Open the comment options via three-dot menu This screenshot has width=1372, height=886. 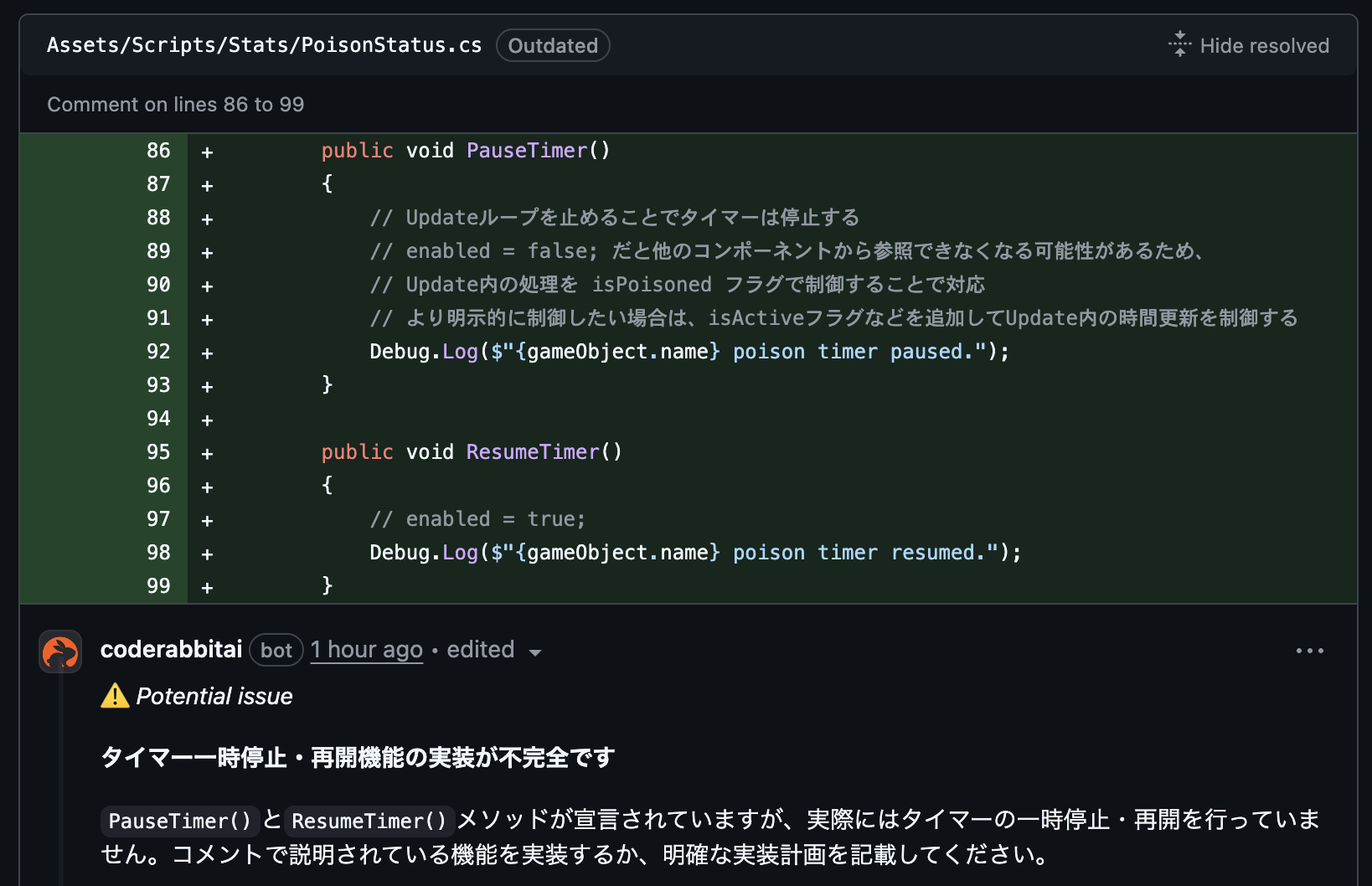click(x=1309, y=650)
